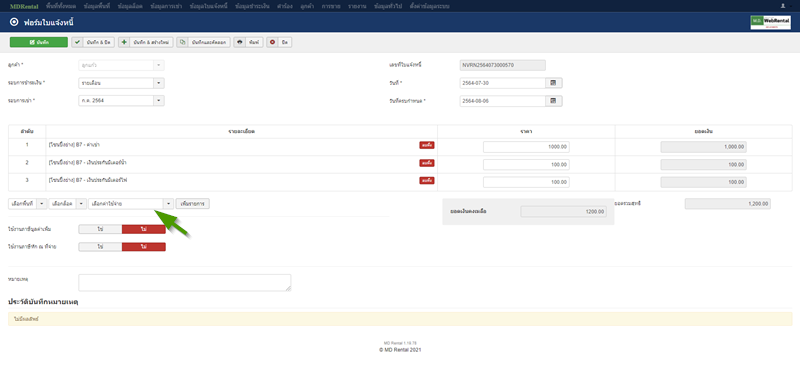Delete row 2, the B7 water meter deposit line
This screenshot has height=385, width=800.
tap(427, 163)
